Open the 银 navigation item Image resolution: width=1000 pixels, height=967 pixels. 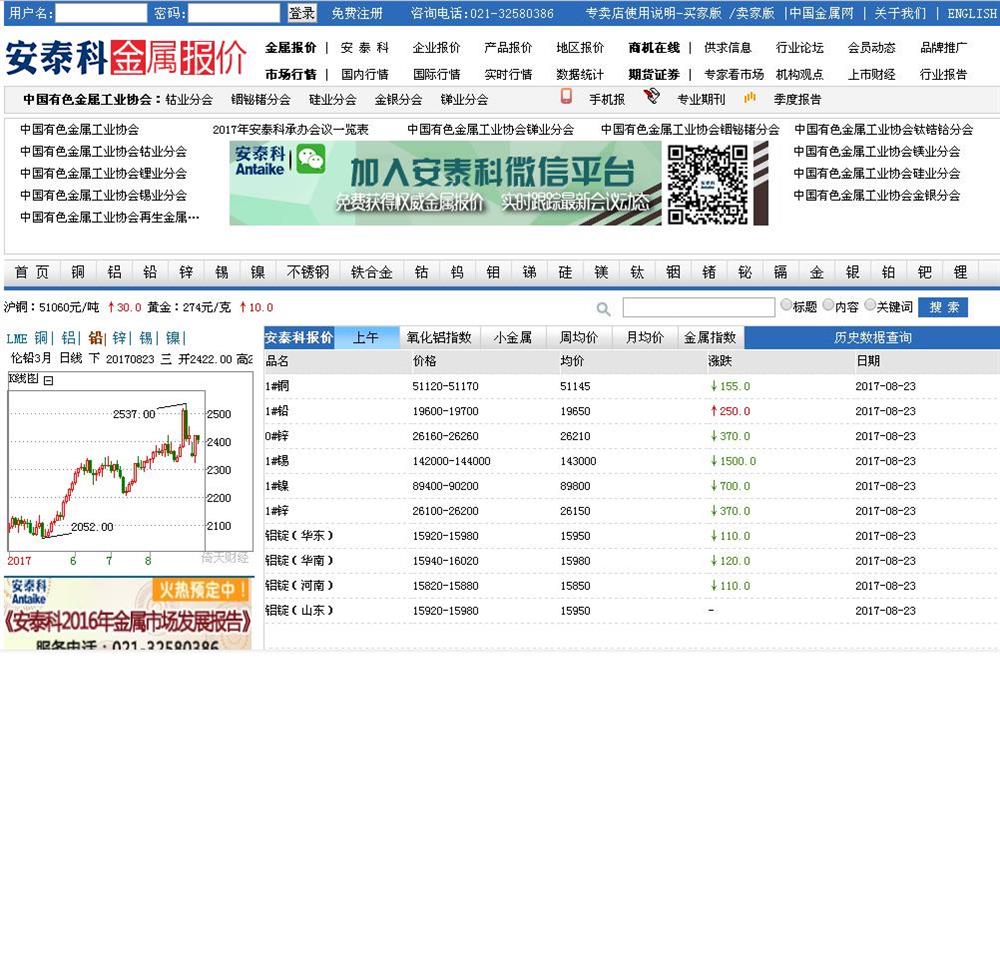click(853, 272)
